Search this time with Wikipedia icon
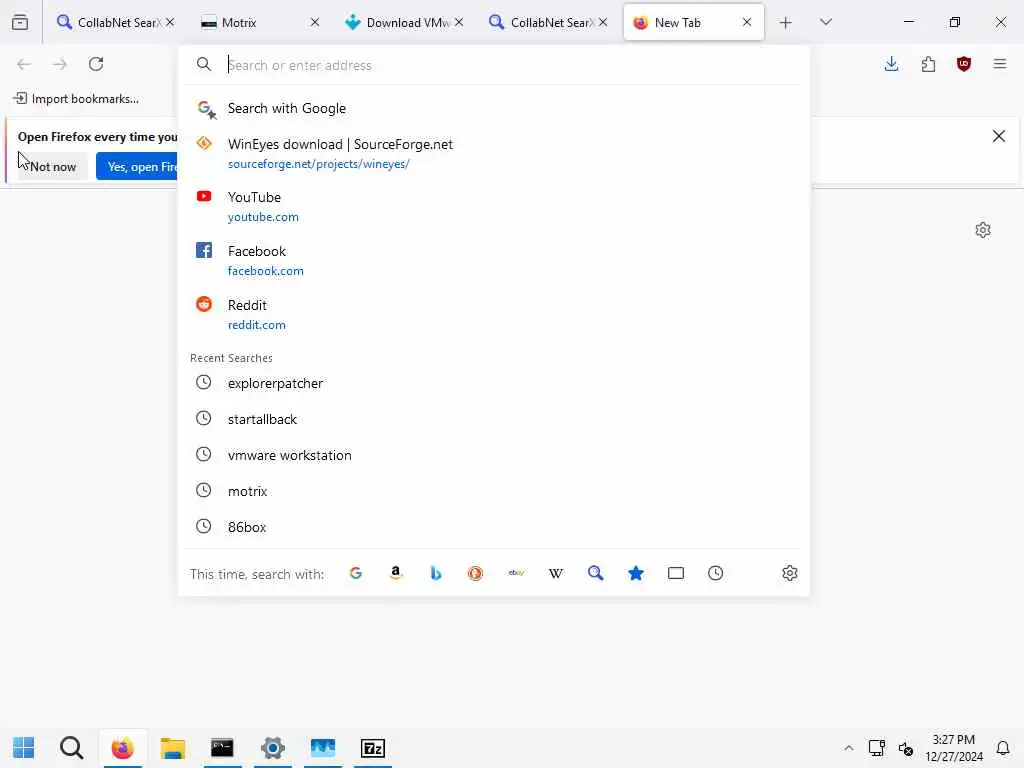1024x768 pixels. click(556, 573)
